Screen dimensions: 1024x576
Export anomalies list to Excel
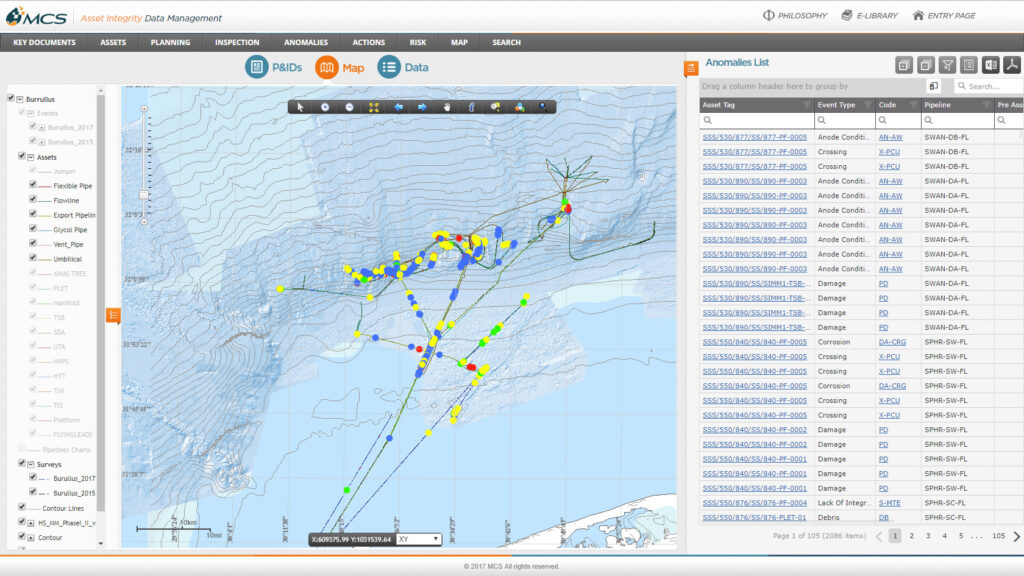pos(990,65)
